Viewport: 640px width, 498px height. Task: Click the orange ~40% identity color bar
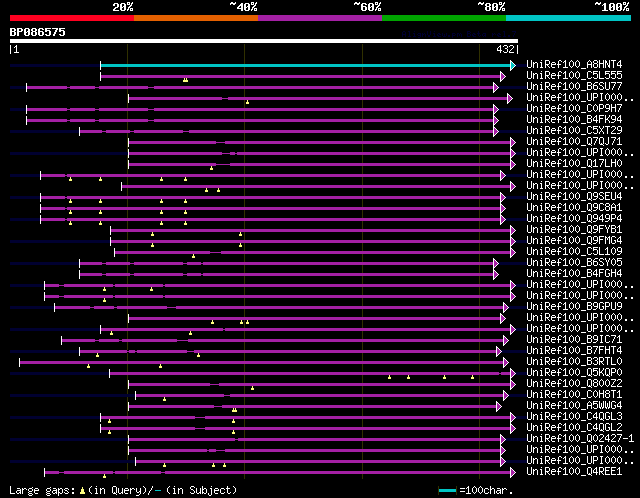click(196, 18)
